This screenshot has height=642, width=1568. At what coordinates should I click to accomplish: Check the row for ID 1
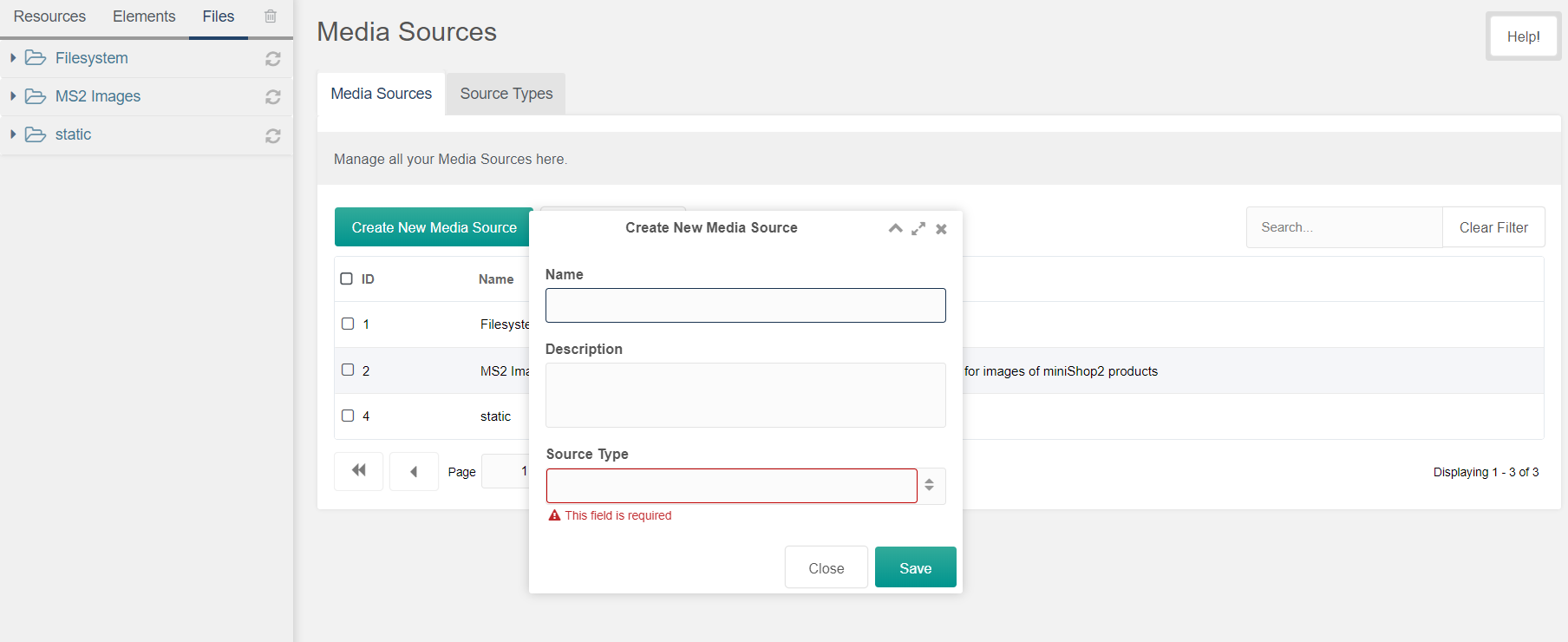(348, 324)
